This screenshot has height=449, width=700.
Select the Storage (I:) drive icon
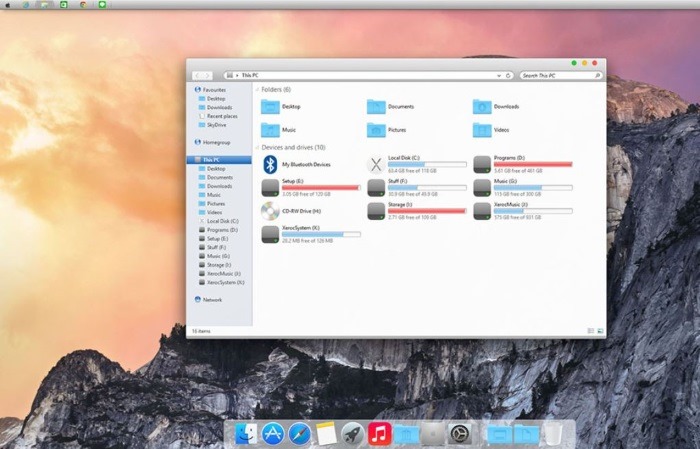[376, 211]
